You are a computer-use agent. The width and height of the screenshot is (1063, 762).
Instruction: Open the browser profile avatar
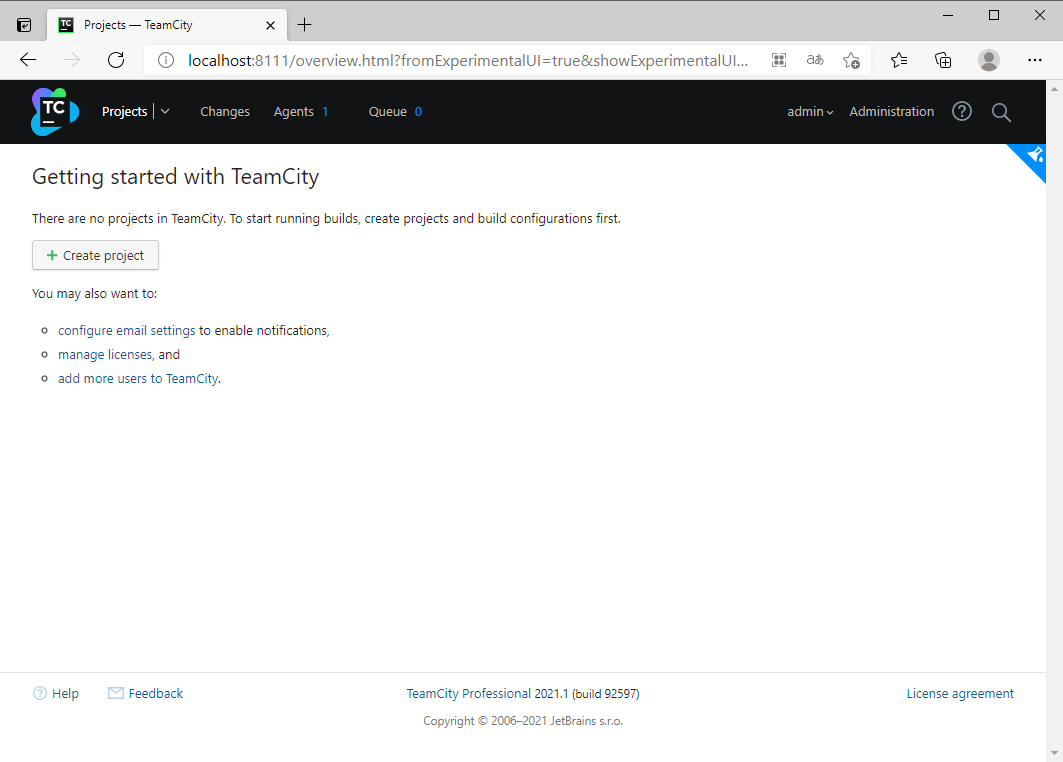988,60
